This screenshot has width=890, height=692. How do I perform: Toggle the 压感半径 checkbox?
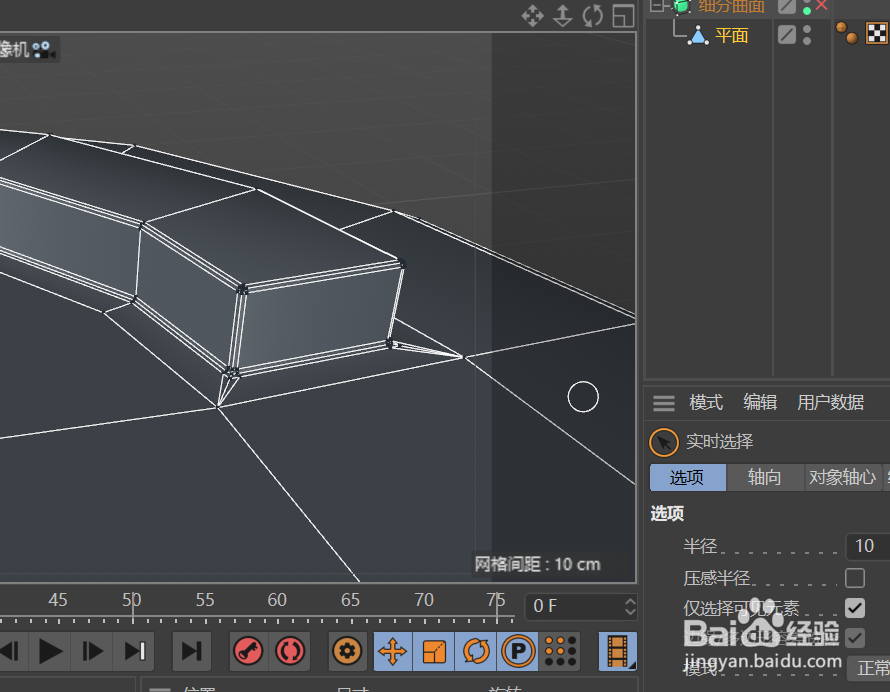[855, 577]
